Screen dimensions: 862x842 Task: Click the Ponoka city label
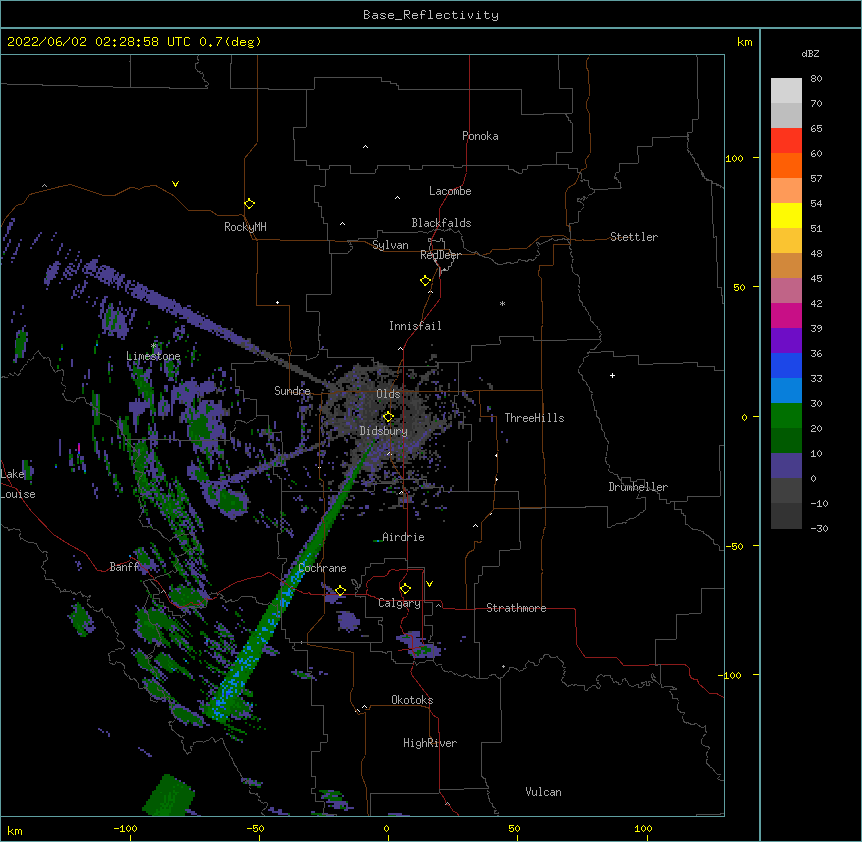point(480,136)
